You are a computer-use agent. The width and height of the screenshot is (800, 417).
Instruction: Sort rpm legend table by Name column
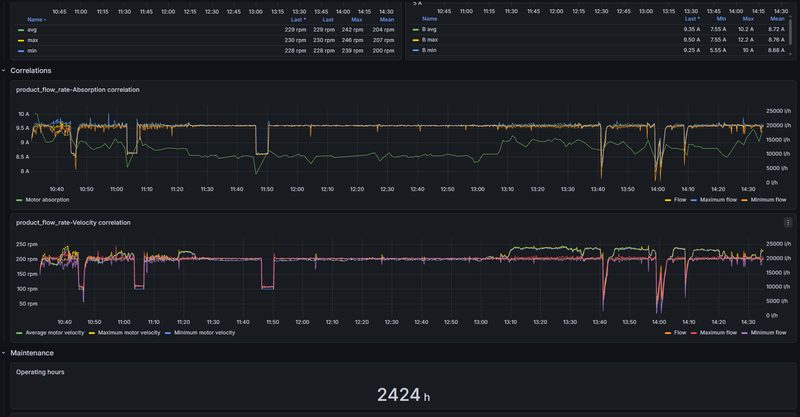pyautogui.click(x=36, y=19)
